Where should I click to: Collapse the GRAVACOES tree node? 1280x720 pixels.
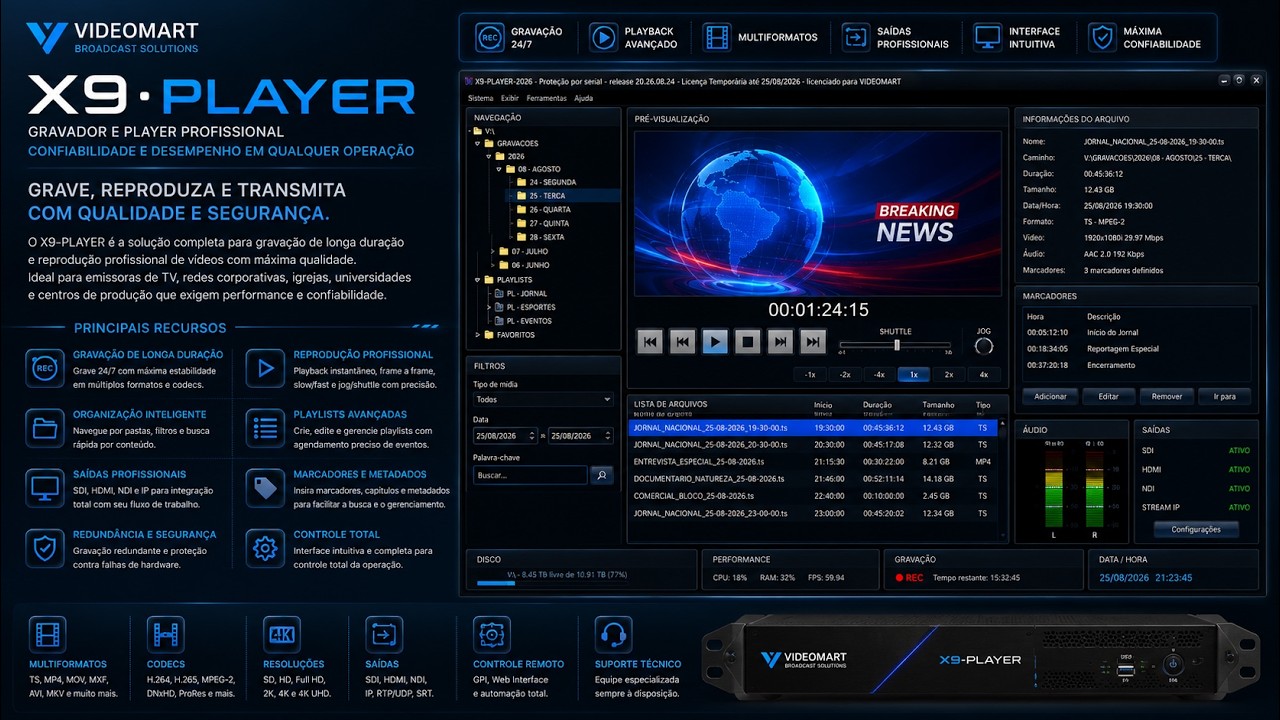[478, 143]
